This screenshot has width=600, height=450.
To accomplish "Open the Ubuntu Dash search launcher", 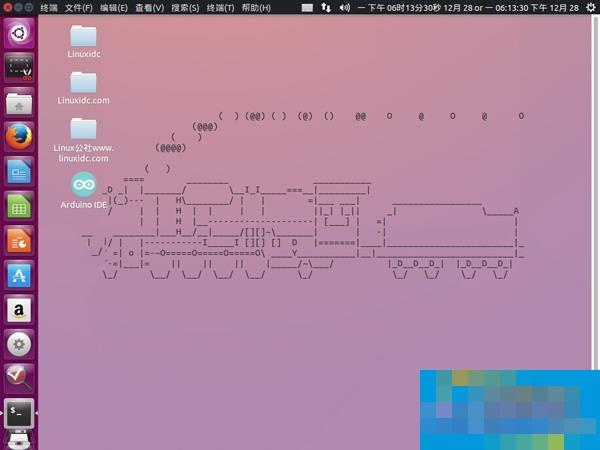I will click(19, 31).
